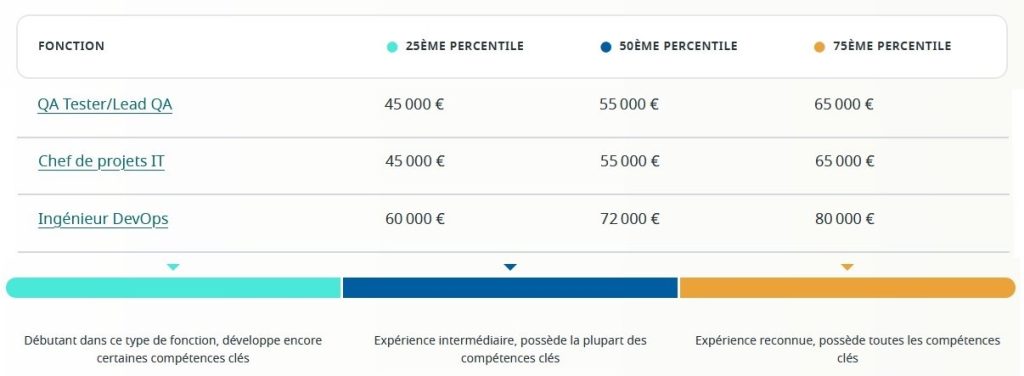The width and height of the screenshot is (1024, 376).
Task: Click the orange experienced segment of the bar
Action: tap(848, 288)
